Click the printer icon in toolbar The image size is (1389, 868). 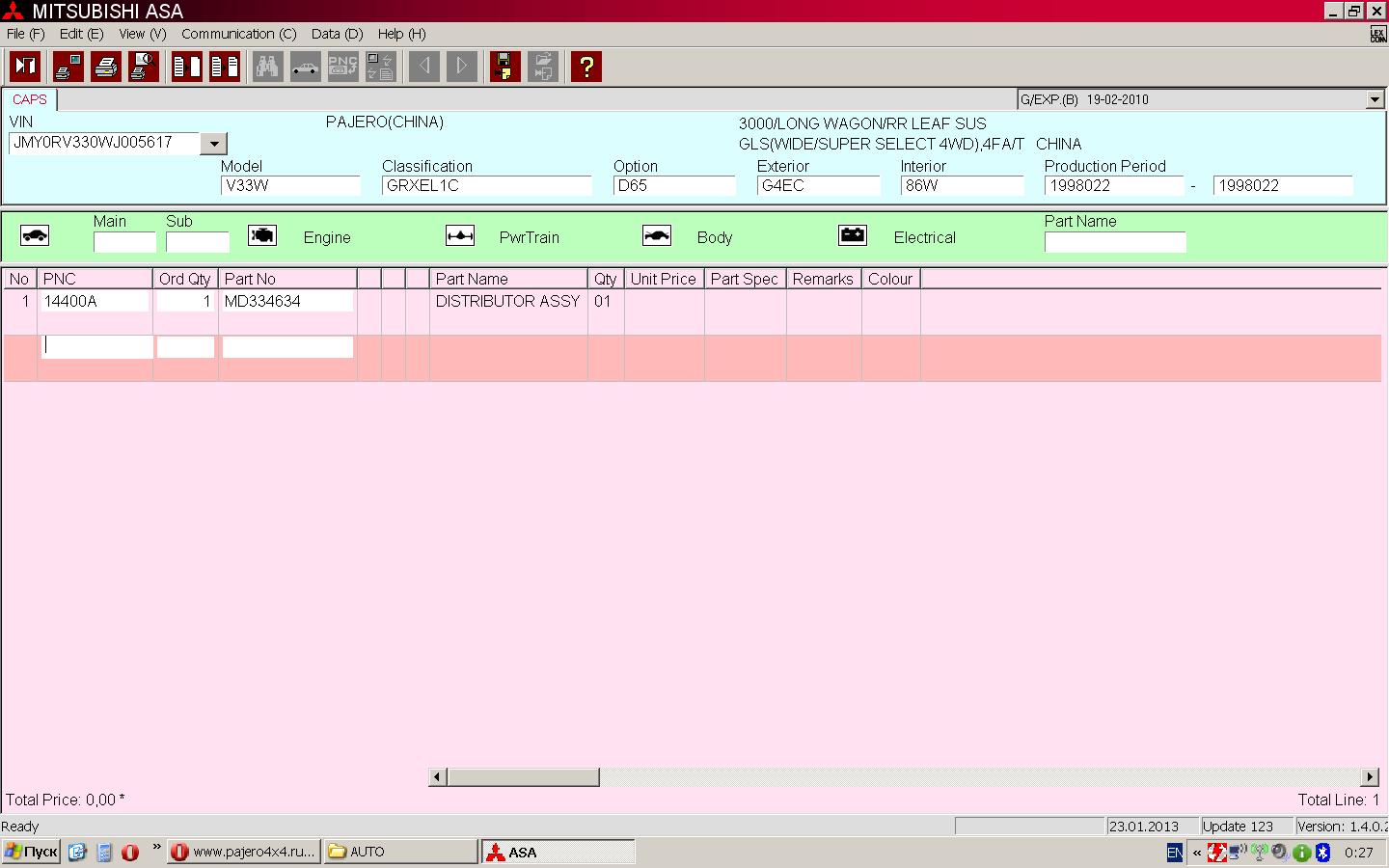pyautogui.click(x=106, y=67)
